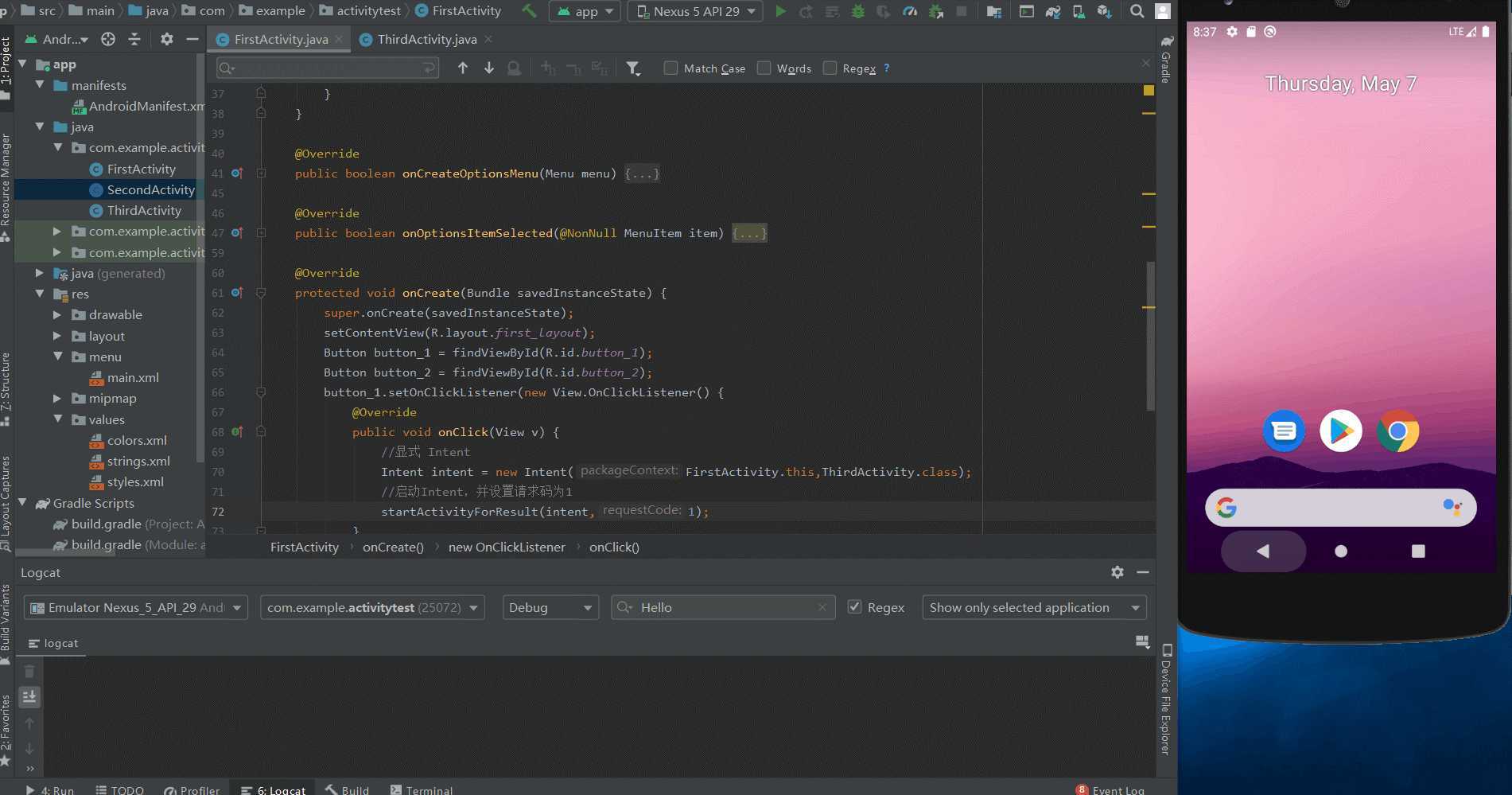Open Logcat panel settings gear

1117,572
